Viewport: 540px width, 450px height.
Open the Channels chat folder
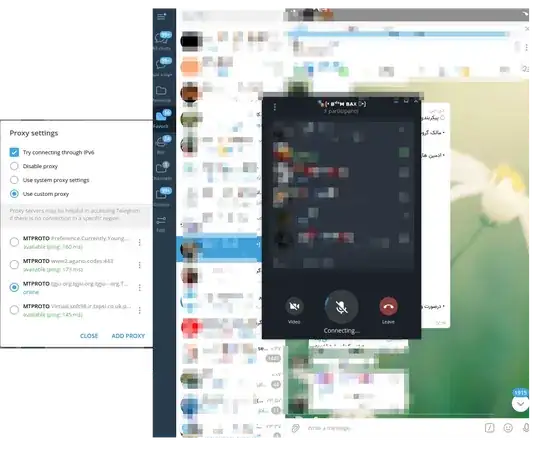162,171
